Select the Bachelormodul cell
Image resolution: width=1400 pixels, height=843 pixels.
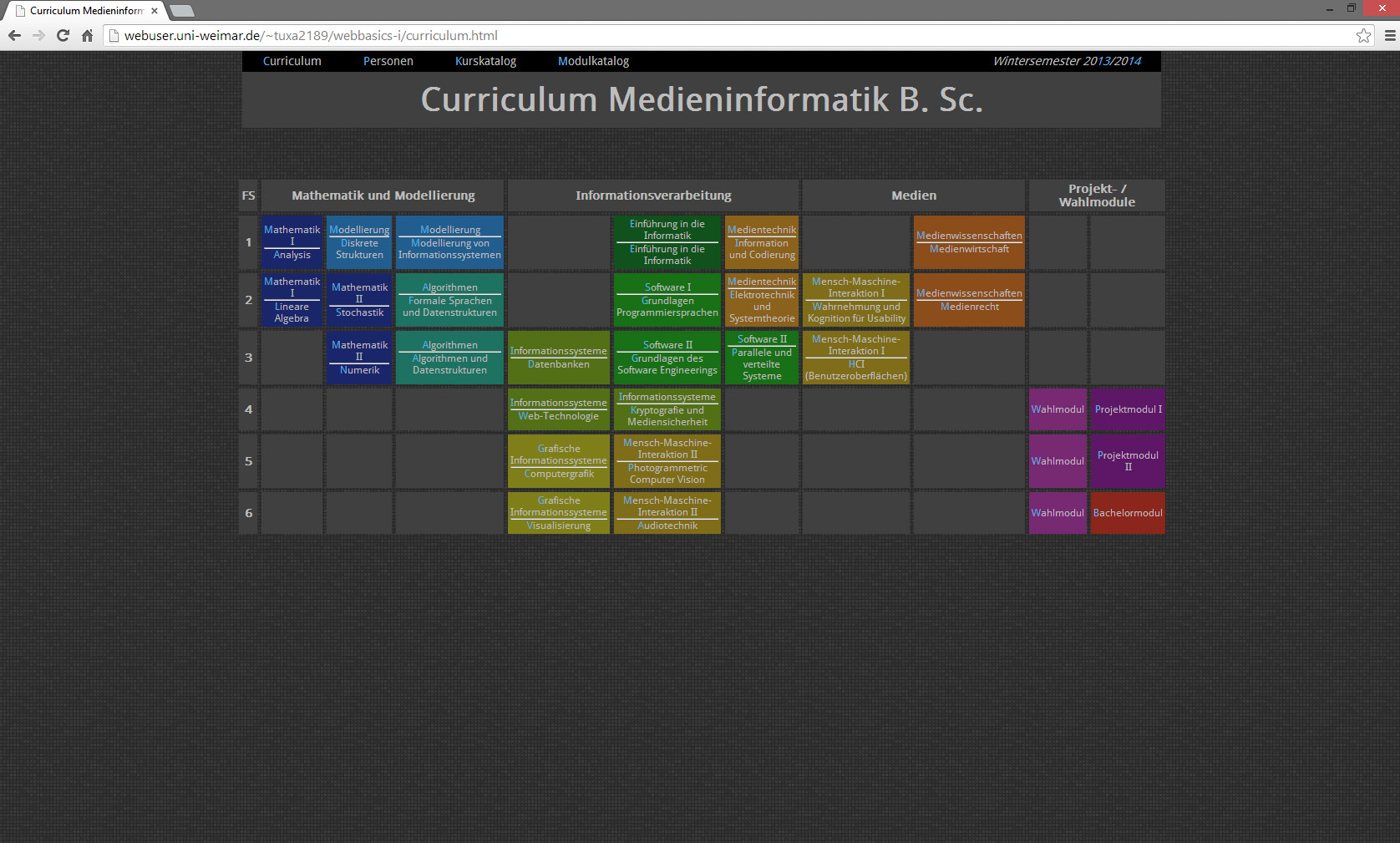[1127, 513]
